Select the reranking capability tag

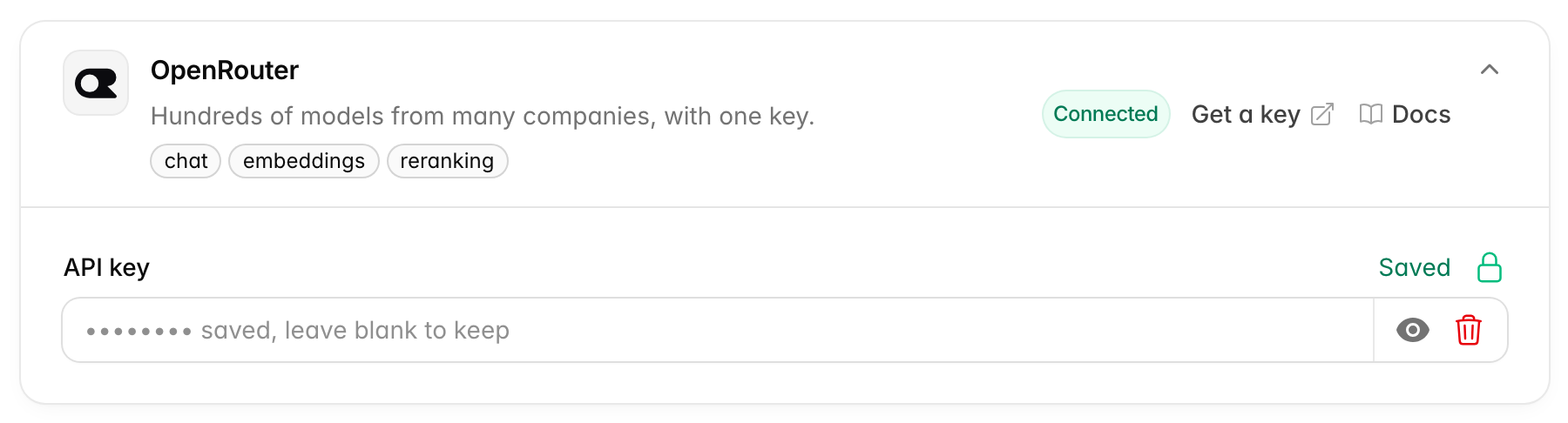448,161
